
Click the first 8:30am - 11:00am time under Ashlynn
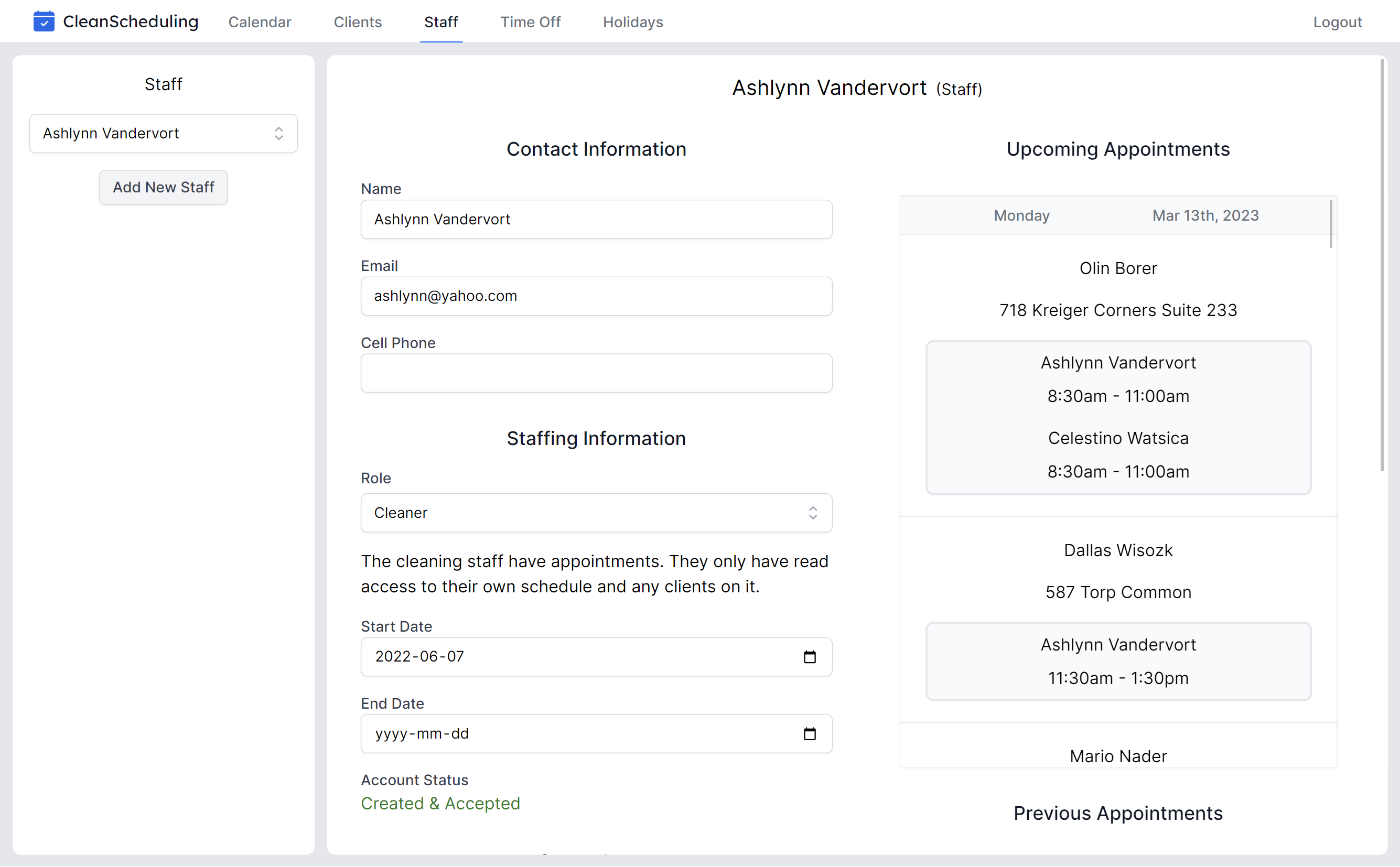[x=1118, y=396]
